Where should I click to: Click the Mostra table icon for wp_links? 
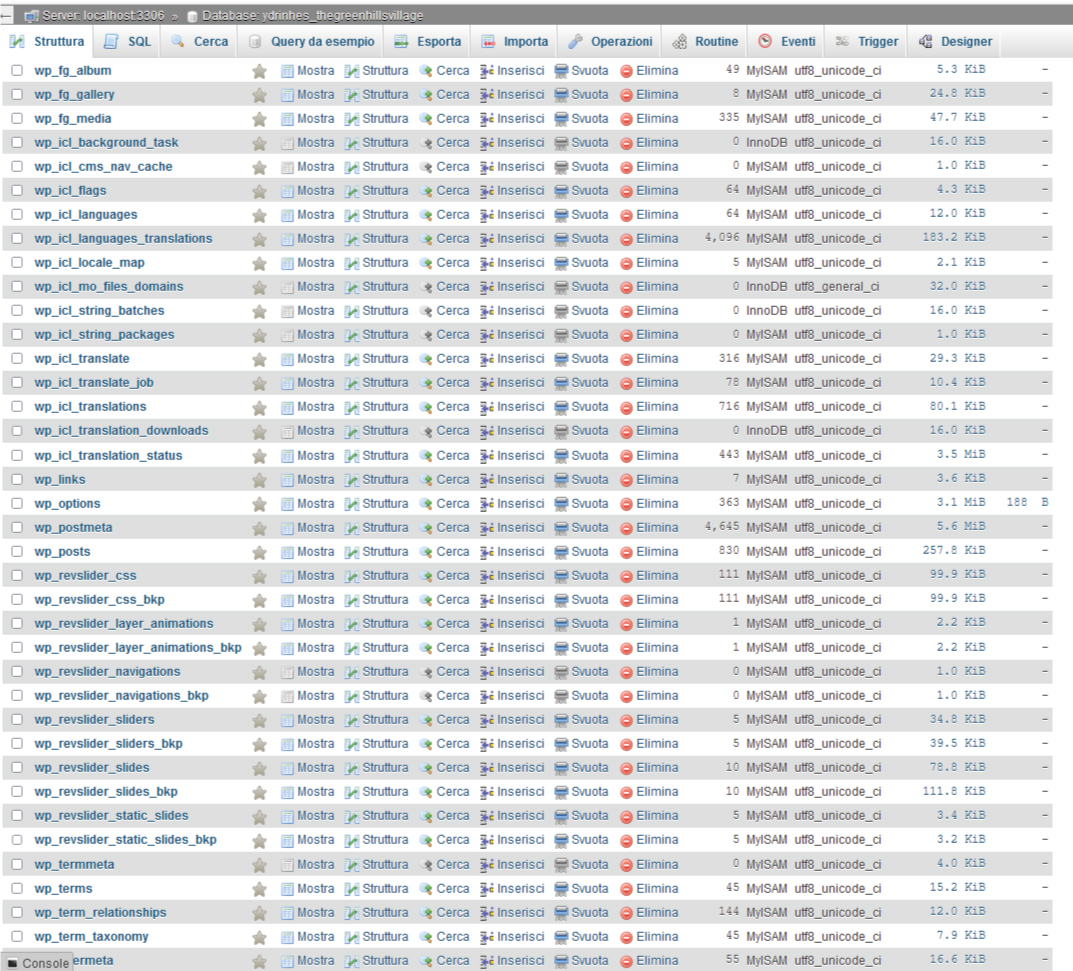(x=287, y=480)
